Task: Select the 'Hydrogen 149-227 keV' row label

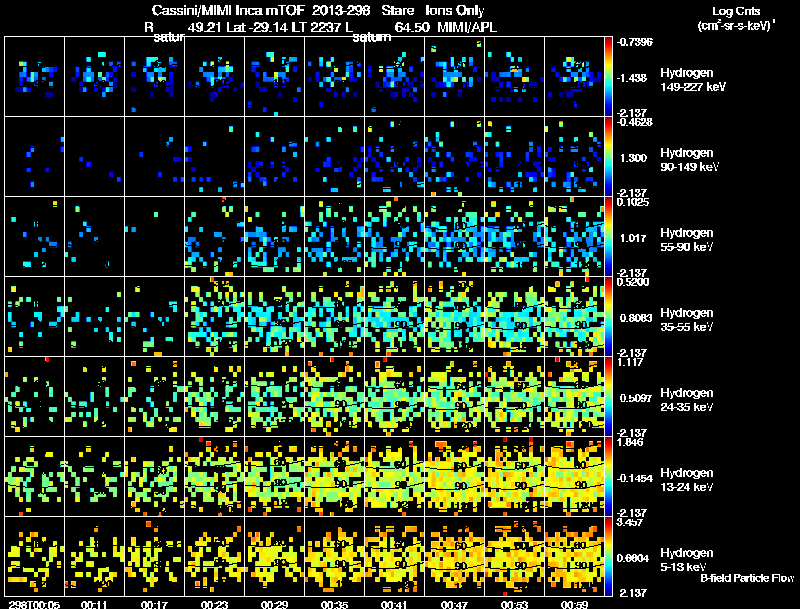Action: point(692,80)
